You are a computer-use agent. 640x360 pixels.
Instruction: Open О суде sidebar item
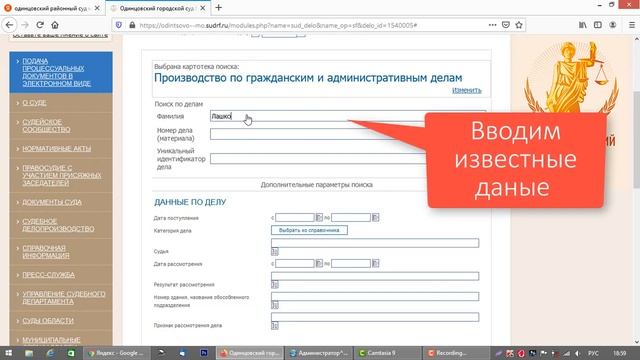[x=61, y=103]
